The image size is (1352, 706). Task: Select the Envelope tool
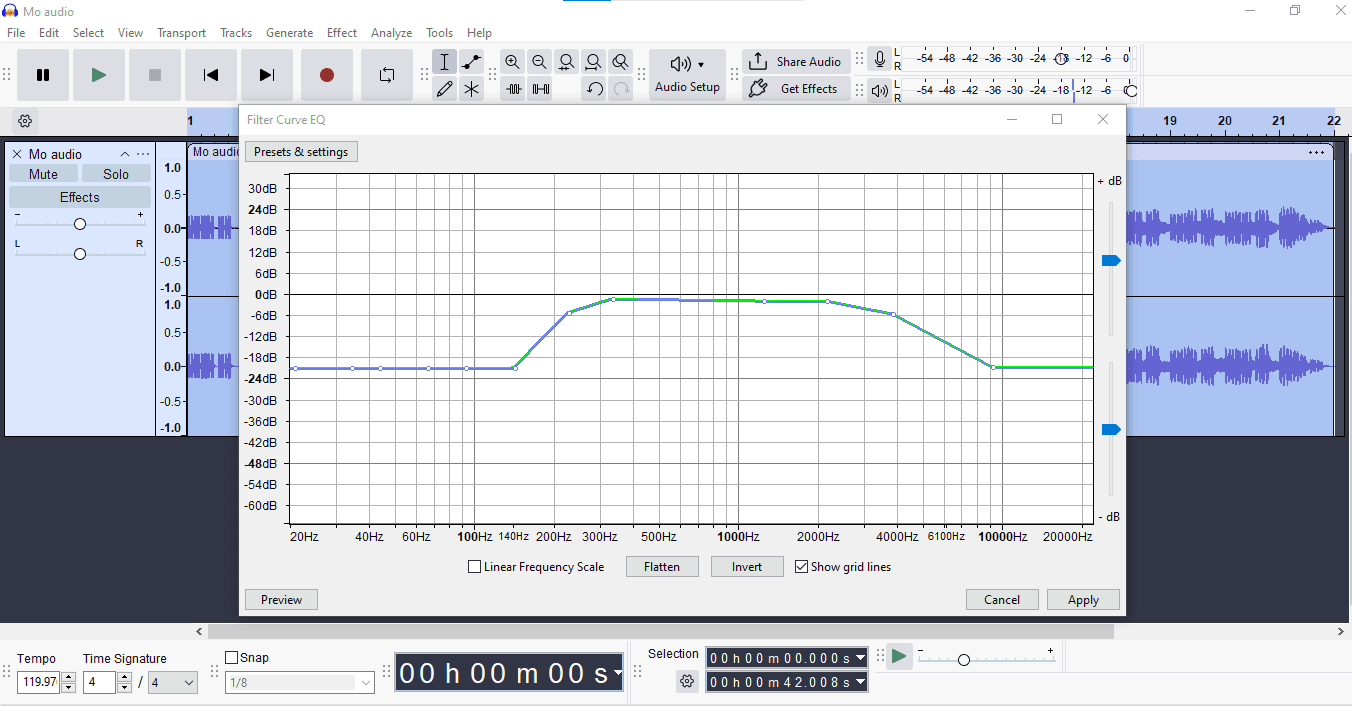pyautogui.click(x=471, y=62)
